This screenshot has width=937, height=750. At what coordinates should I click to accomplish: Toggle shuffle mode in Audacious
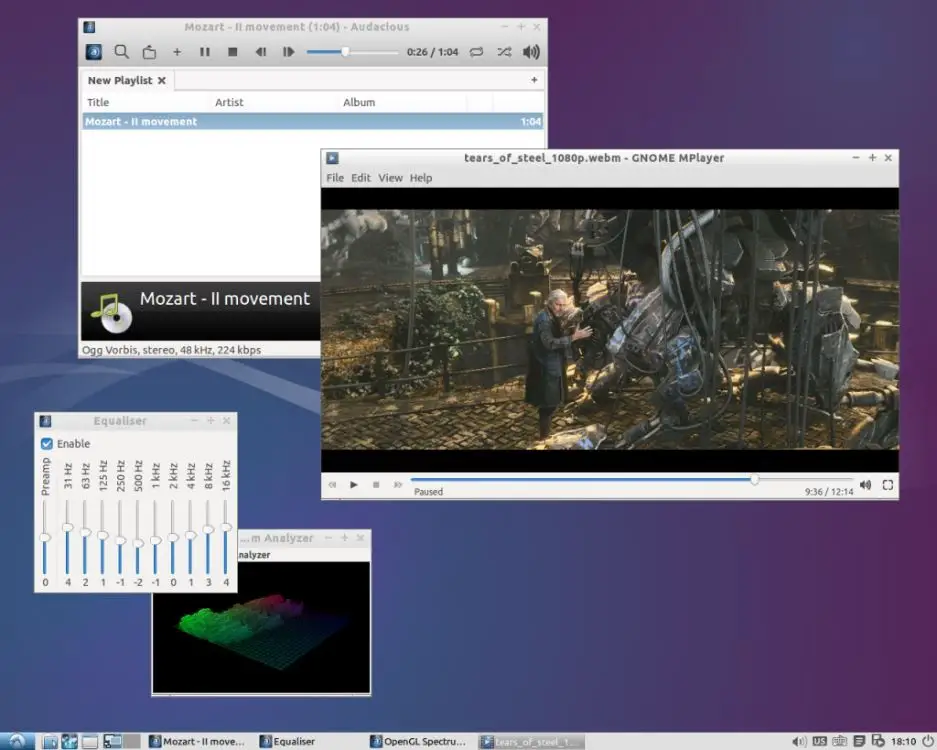point(504,52)
